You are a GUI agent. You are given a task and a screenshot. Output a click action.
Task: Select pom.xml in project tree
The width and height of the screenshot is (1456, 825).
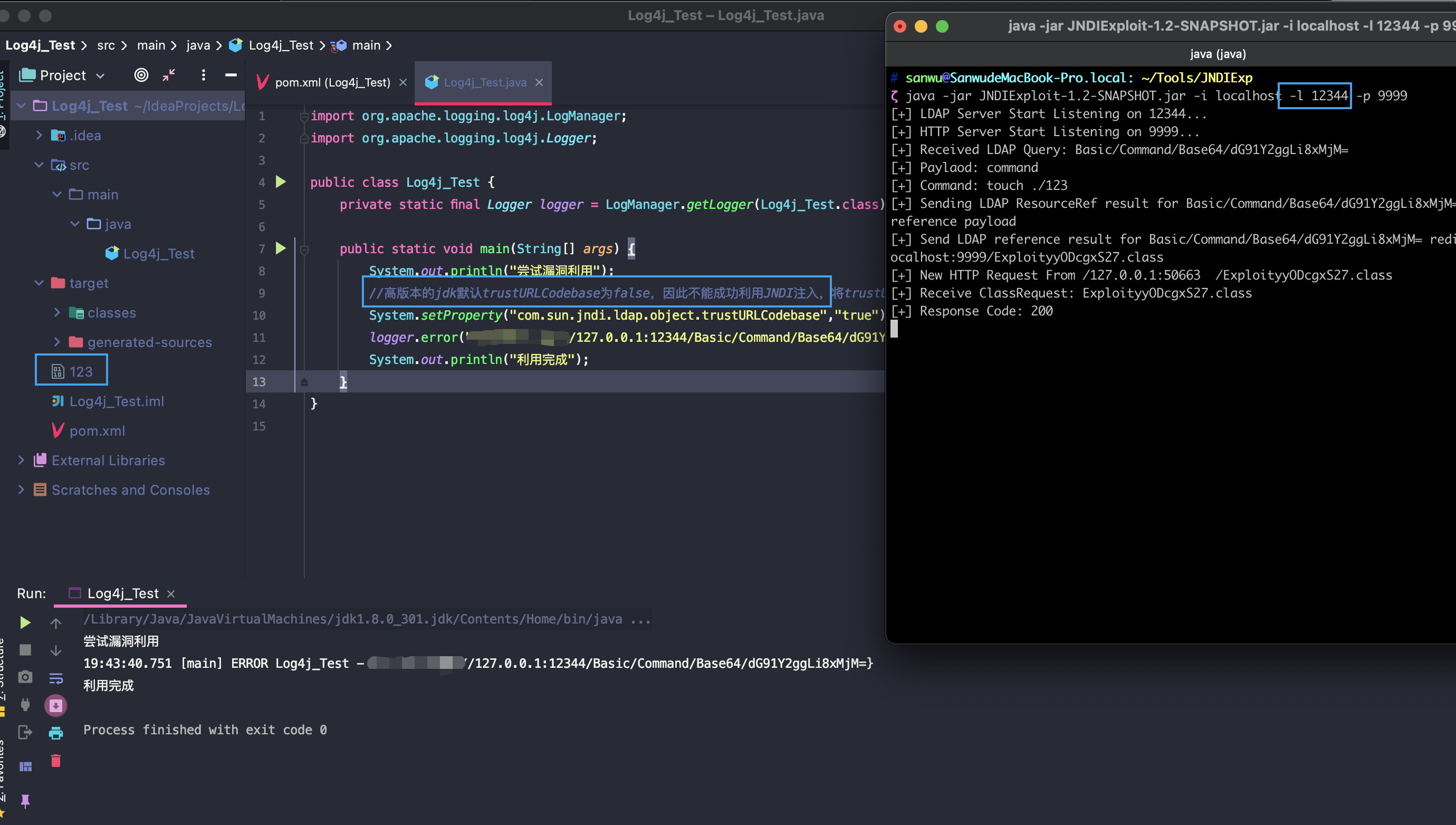[89, 430]
